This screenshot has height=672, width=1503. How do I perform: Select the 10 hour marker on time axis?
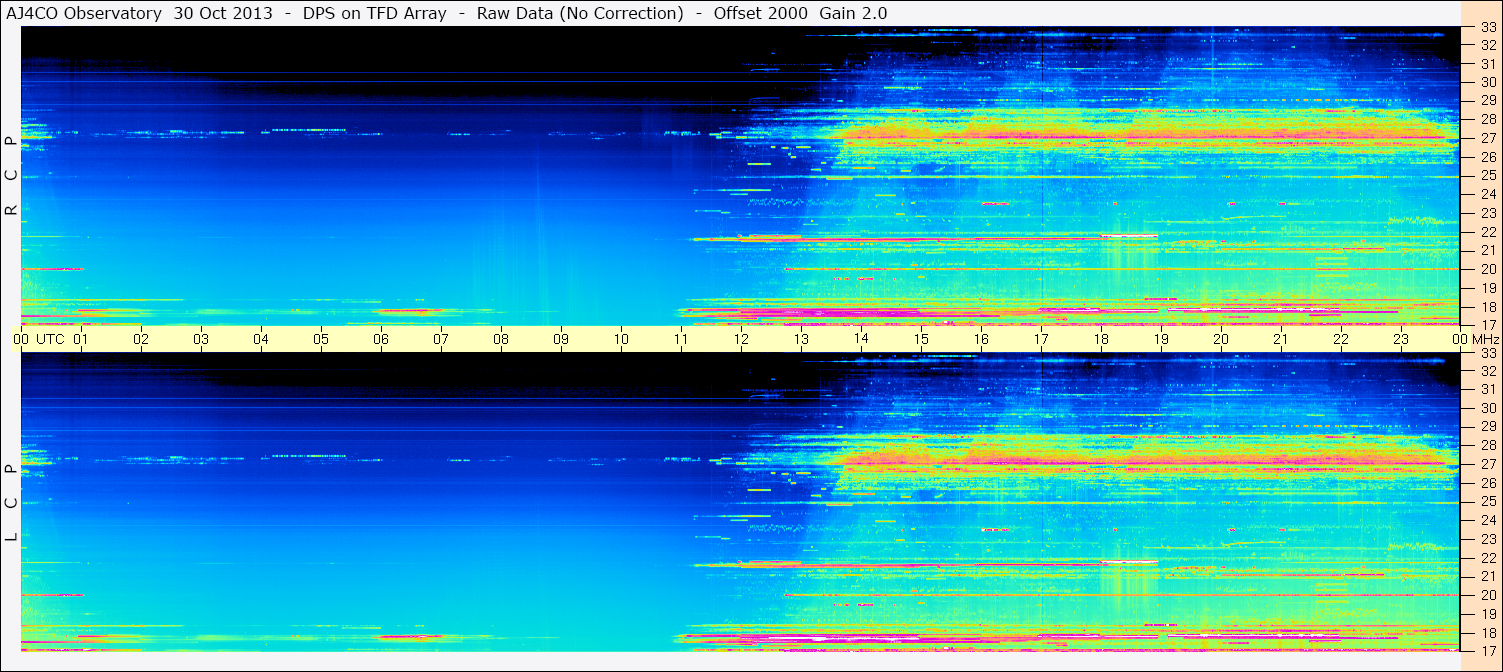coord(621,340)
